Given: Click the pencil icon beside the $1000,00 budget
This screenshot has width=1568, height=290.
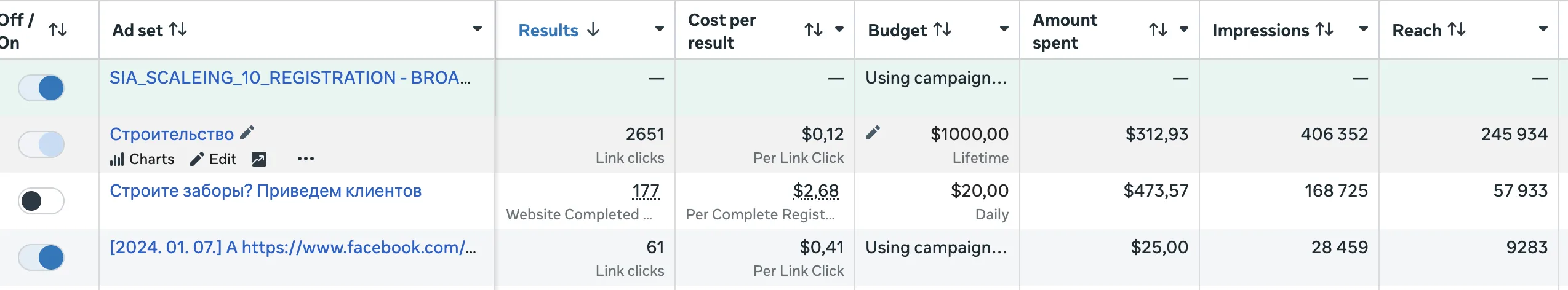Looking at the screenshot, I should [873, 133].
